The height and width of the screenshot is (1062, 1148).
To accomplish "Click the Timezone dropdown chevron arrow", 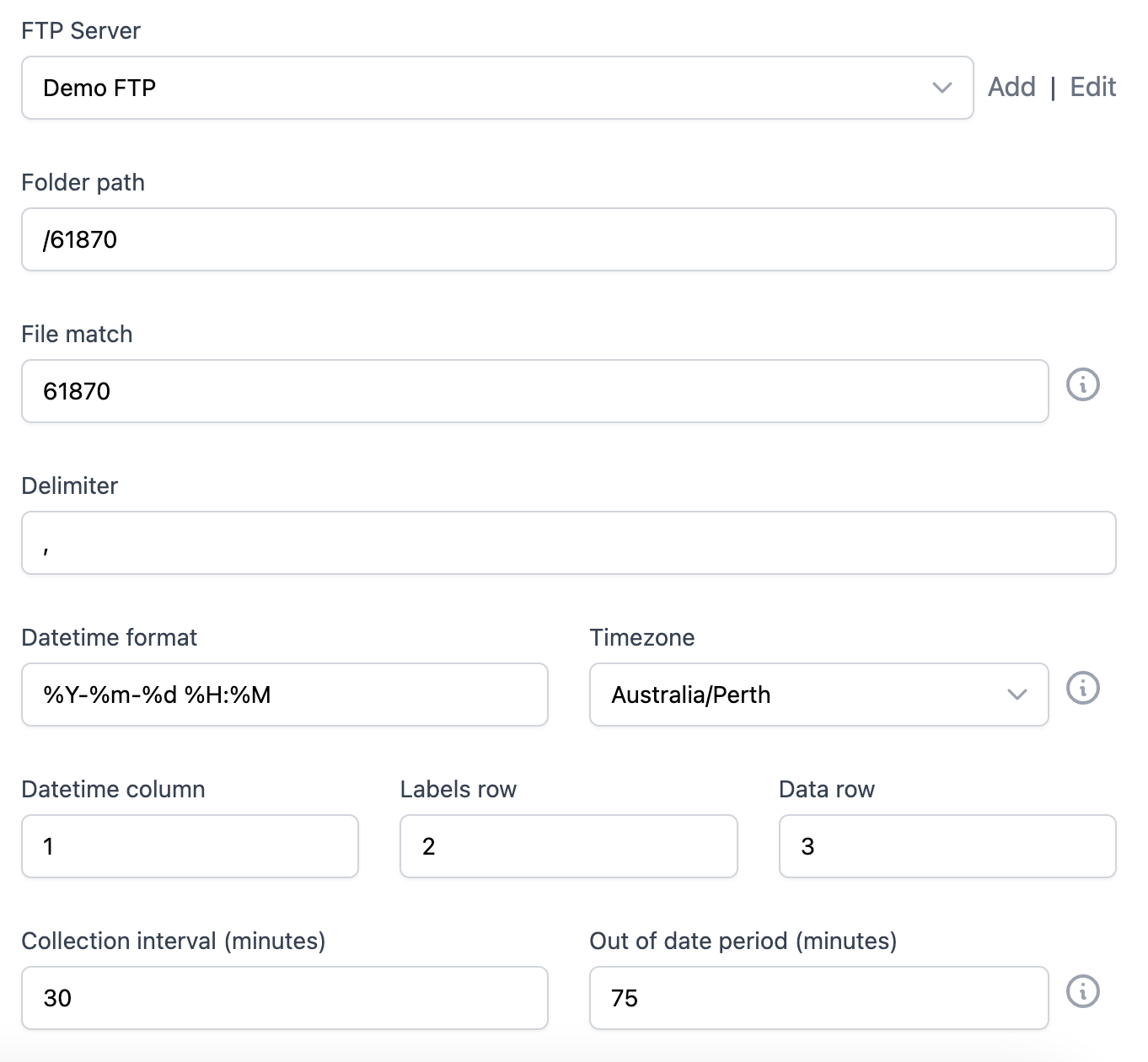I will tap(1016, 695).
